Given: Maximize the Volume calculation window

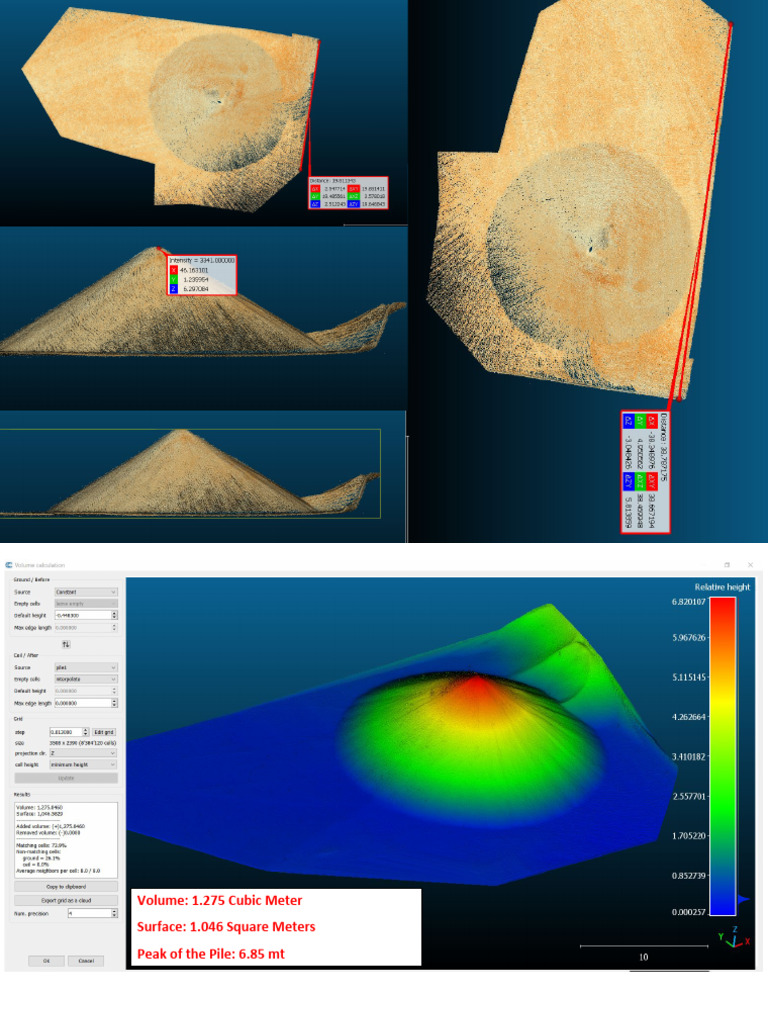Looking at the screenshot, I should tap(727, 565).
